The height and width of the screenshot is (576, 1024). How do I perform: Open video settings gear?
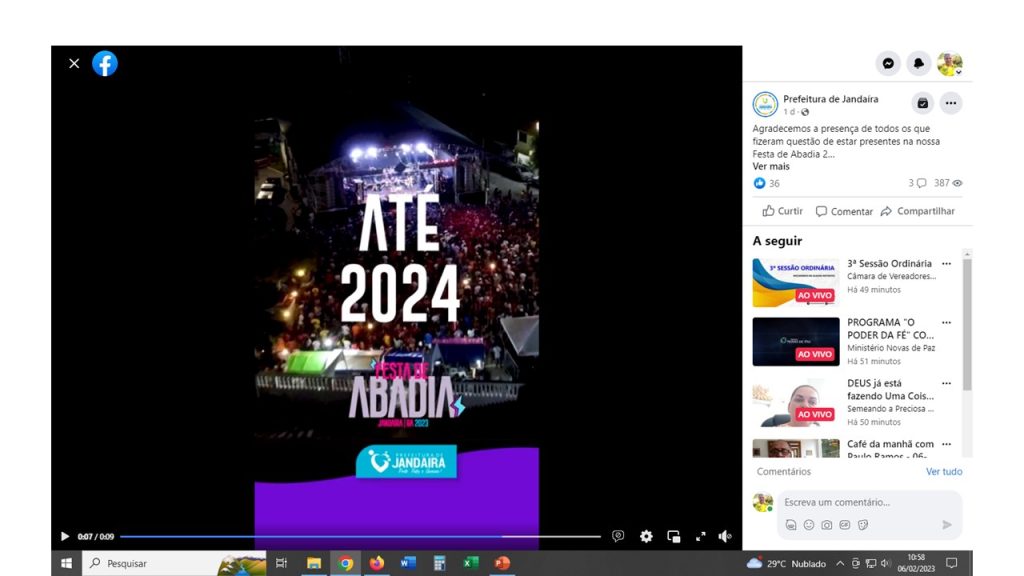(646, 536)
